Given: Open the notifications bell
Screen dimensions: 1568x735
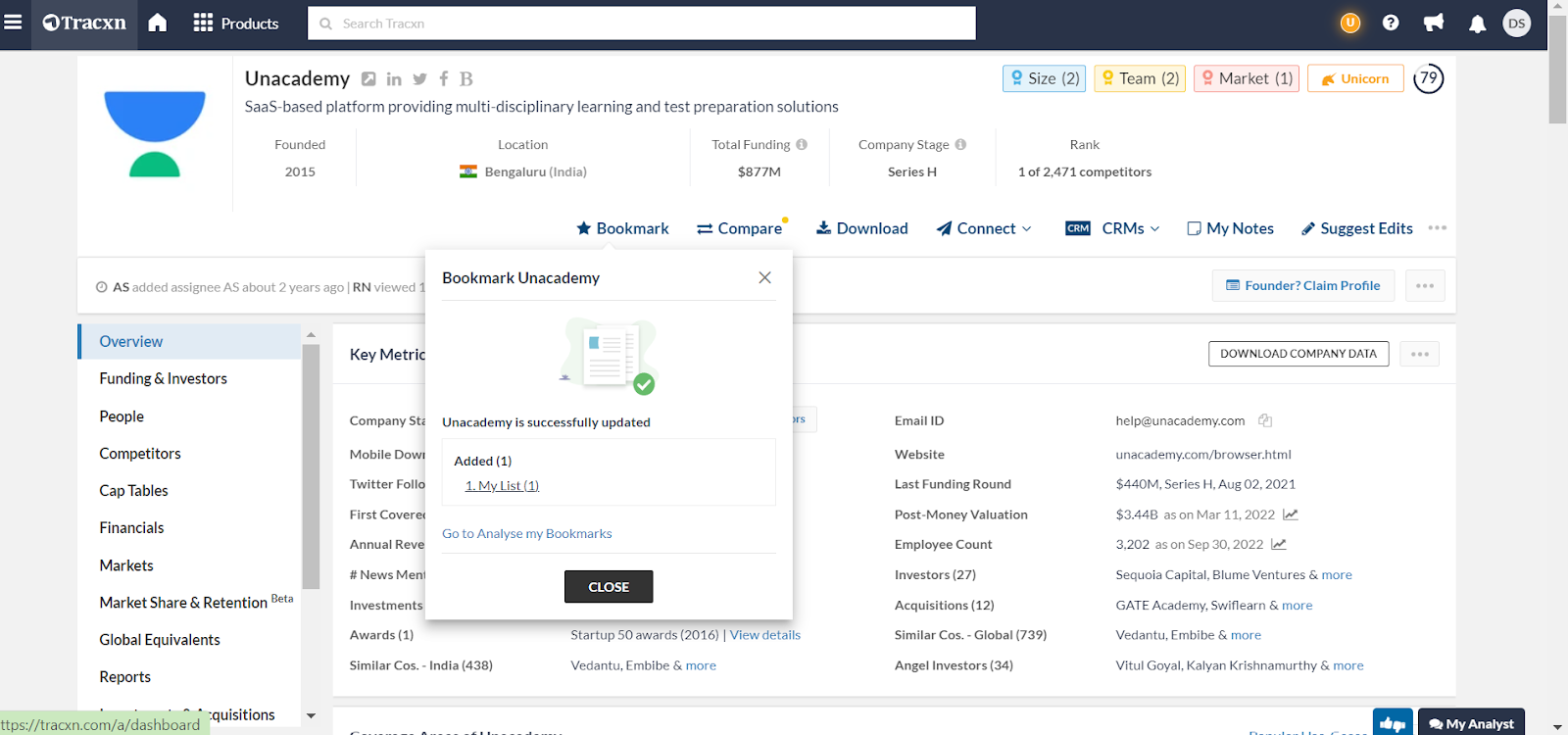Looking at the screenshot, I should 1477,24.
